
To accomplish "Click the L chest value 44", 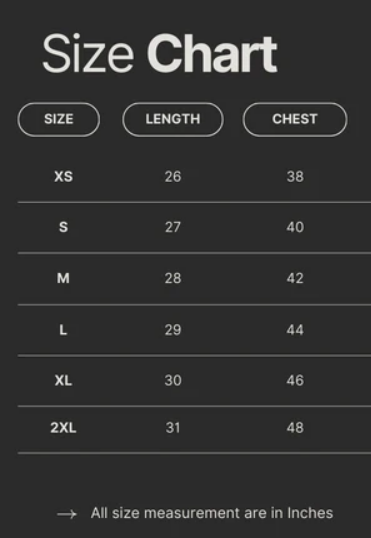I will 295,330.
